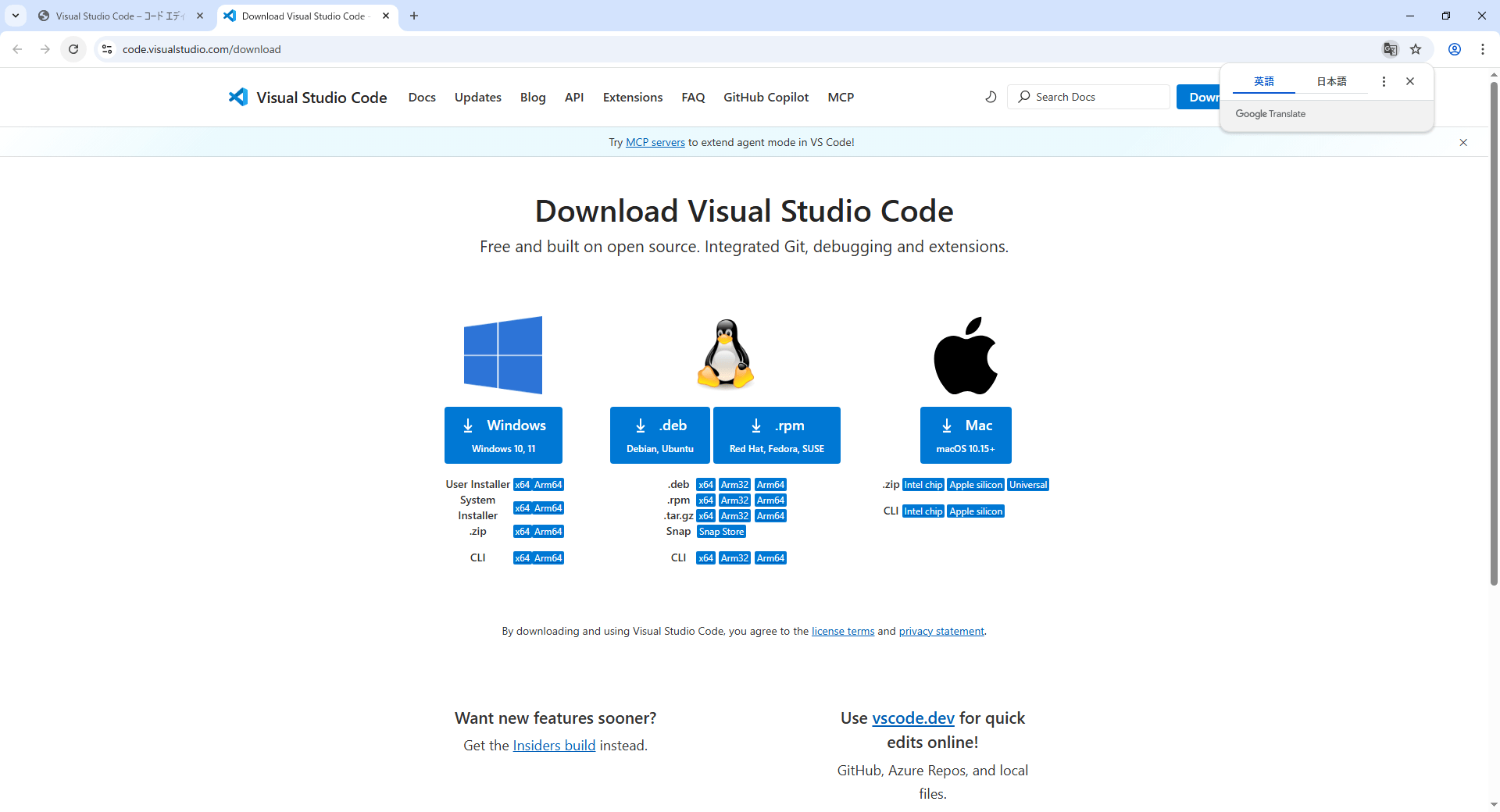Image resolution: width=1500 pixels, height=812 pixels.
Task: Open the Updates menu item
Action: click(x=478, y=97)
